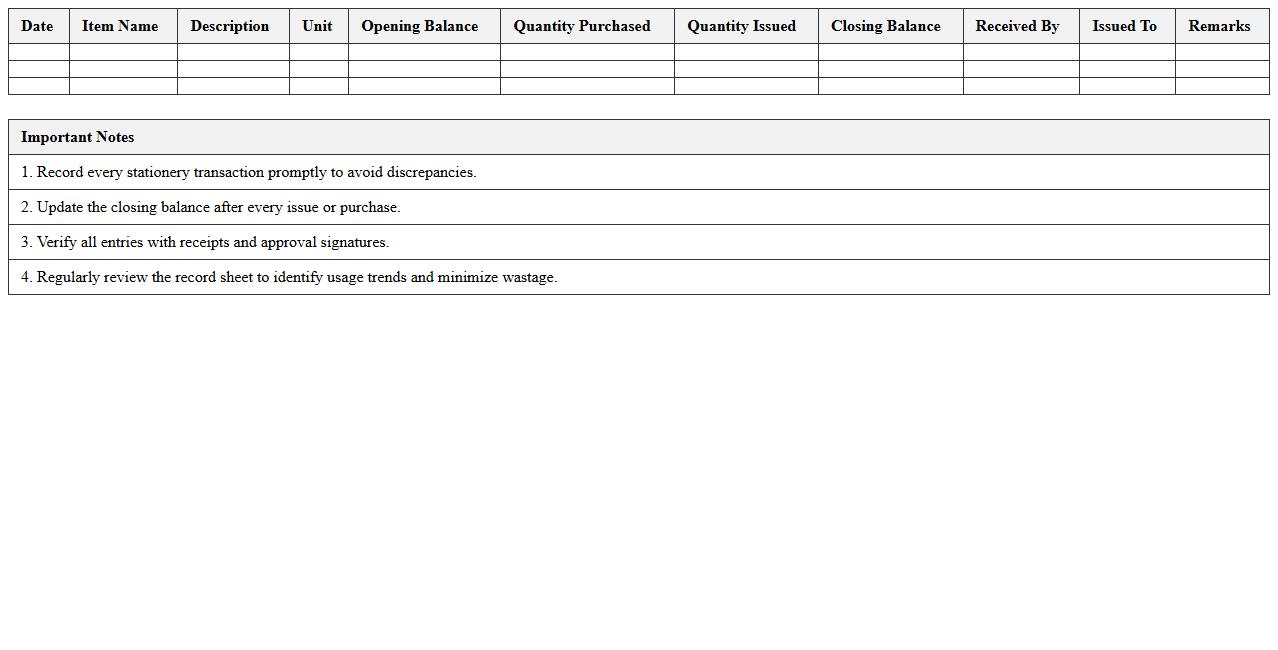Click the Received By column header
Screen dimensions: 1278x650
[1017, 26]
